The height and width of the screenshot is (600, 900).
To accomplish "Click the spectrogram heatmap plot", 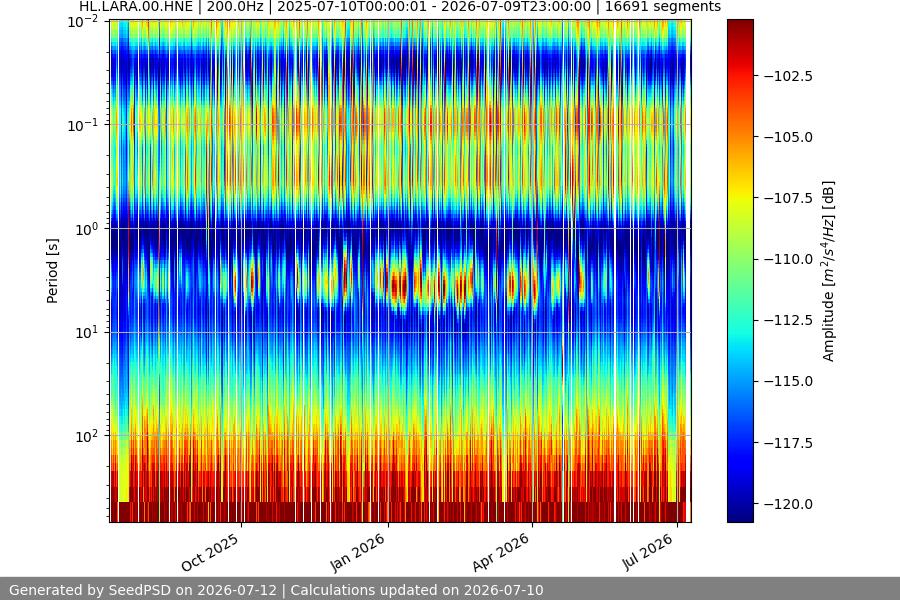I will coord(400,271).
